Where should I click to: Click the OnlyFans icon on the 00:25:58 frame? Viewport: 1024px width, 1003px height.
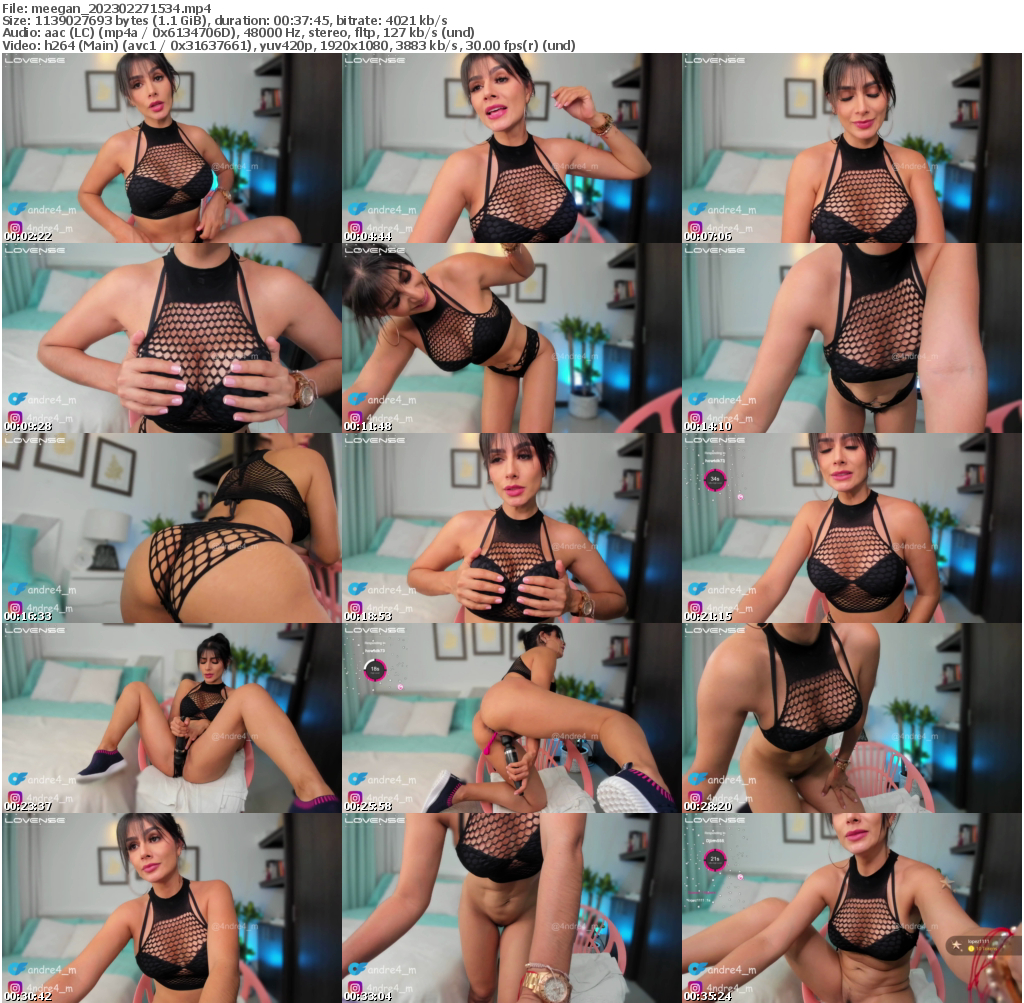[355, 778]
